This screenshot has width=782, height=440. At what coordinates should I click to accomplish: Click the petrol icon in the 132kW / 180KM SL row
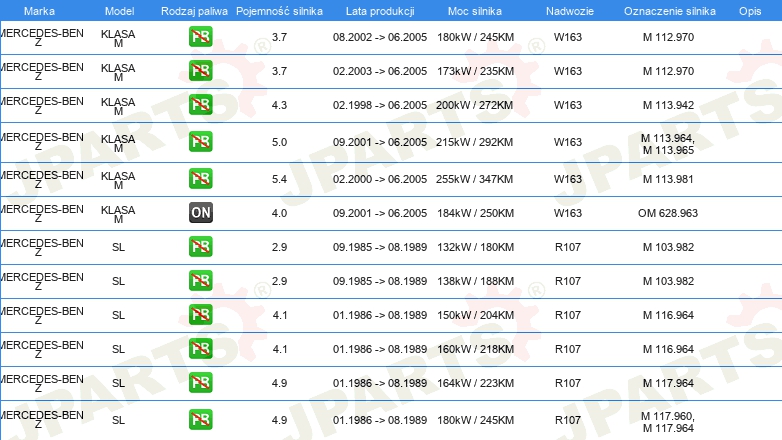point(200,246)
